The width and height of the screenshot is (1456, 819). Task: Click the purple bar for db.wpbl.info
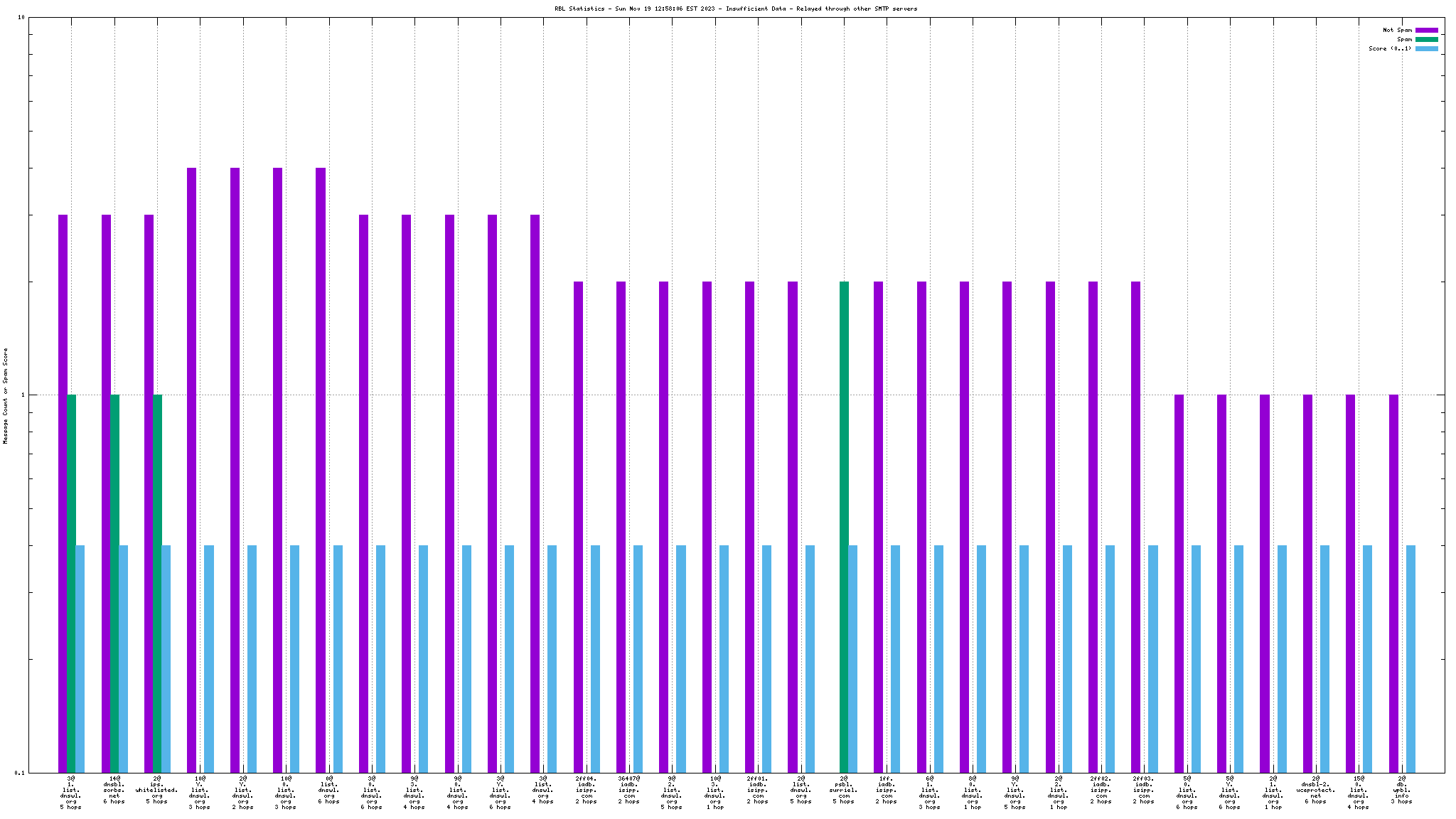pyautogui.click(x=1393, y=583)
